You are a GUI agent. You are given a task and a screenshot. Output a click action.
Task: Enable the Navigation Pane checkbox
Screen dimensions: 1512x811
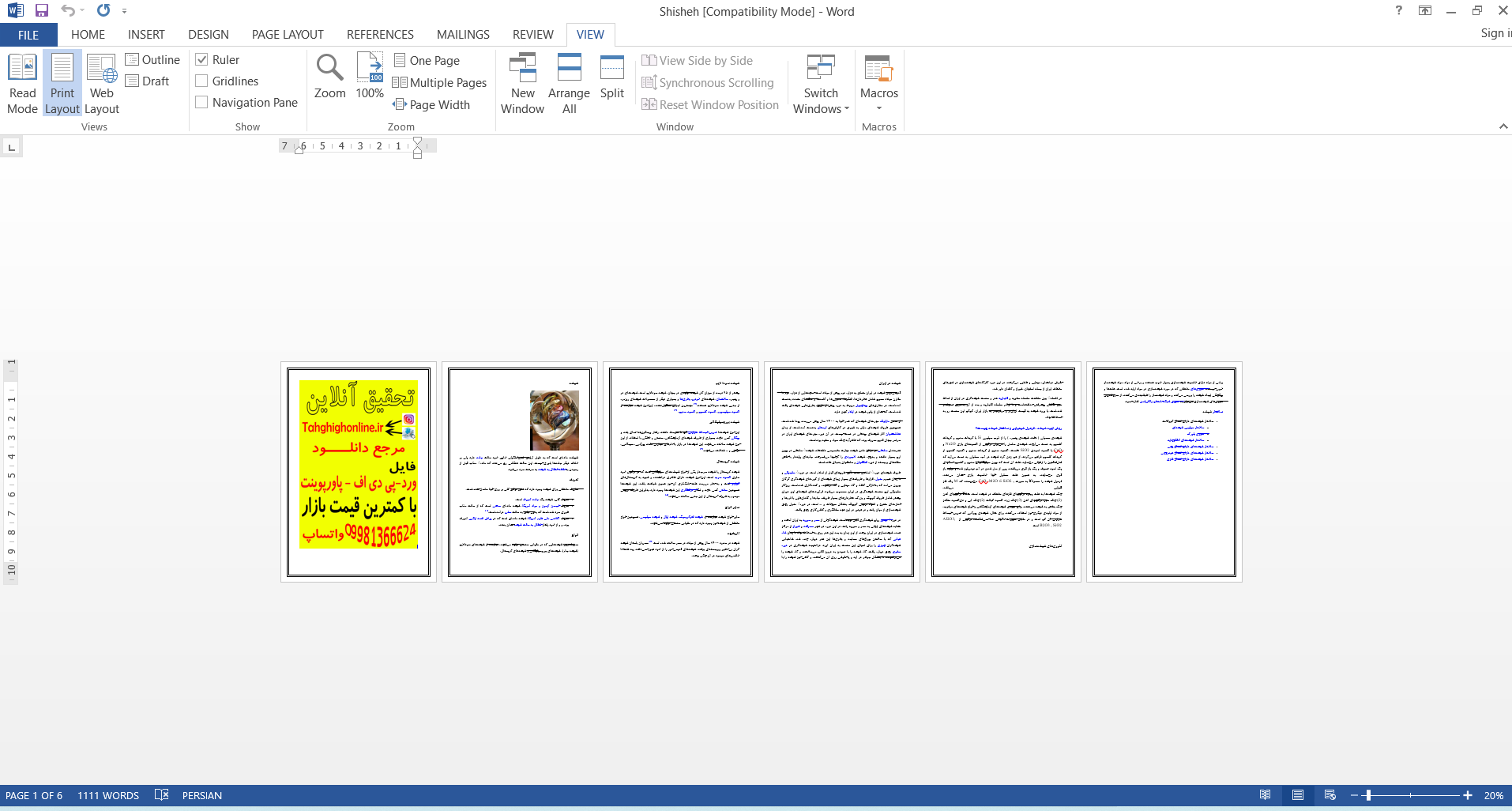pyautogui.click(x=201, y=102)
